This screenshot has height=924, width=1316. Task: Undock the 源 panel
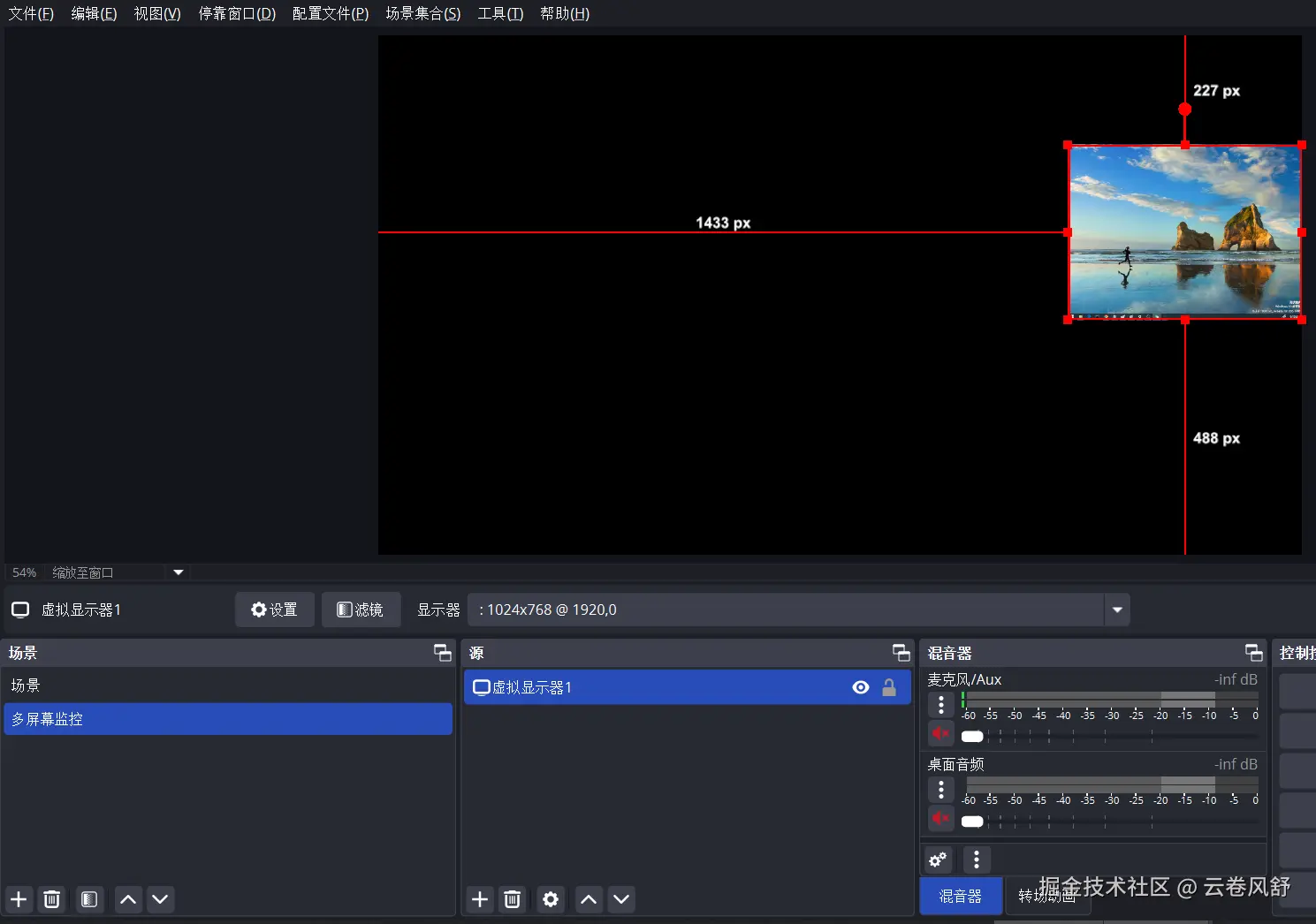pos(901,653)
